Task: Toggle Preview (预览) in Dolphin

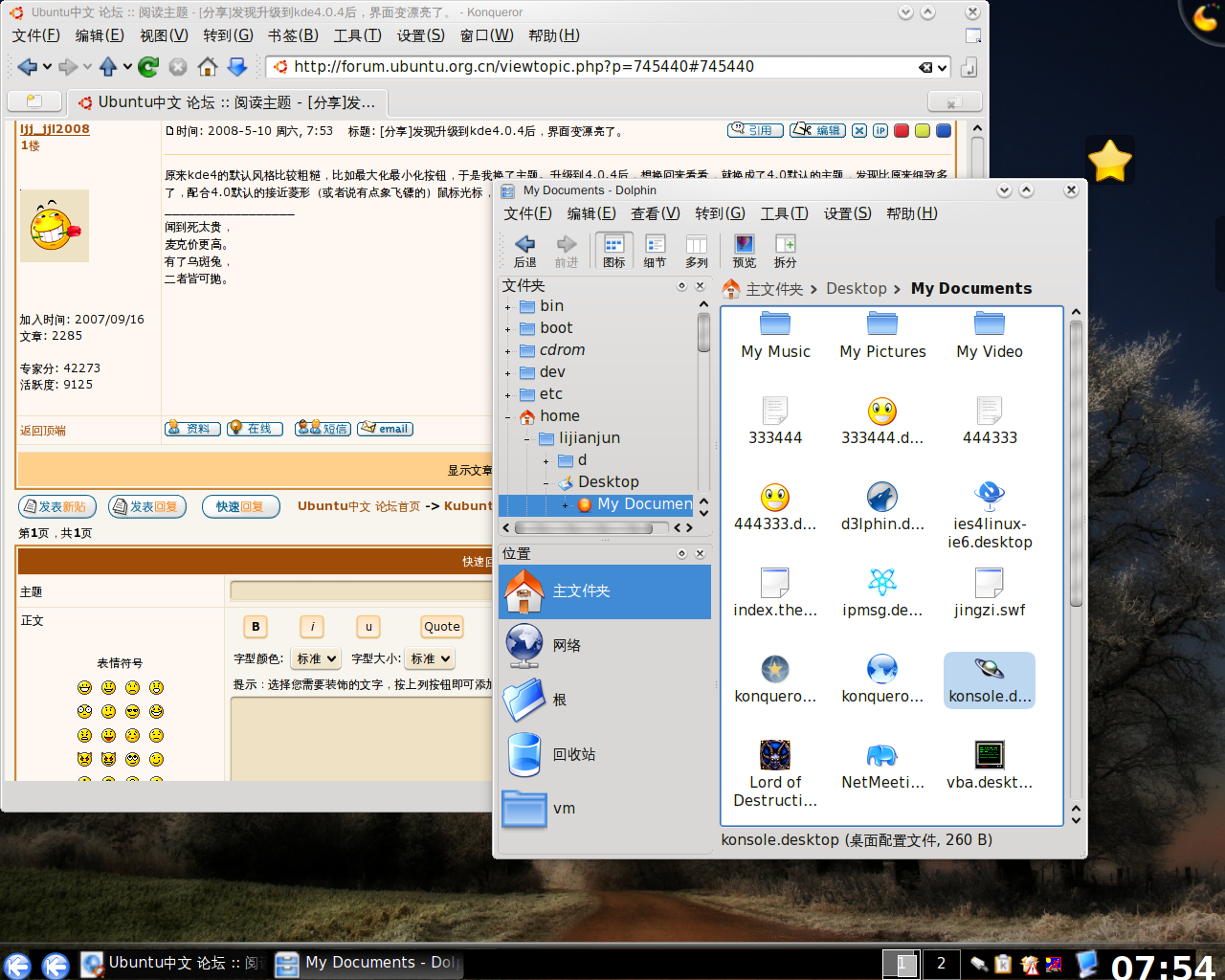Action: 744,251
